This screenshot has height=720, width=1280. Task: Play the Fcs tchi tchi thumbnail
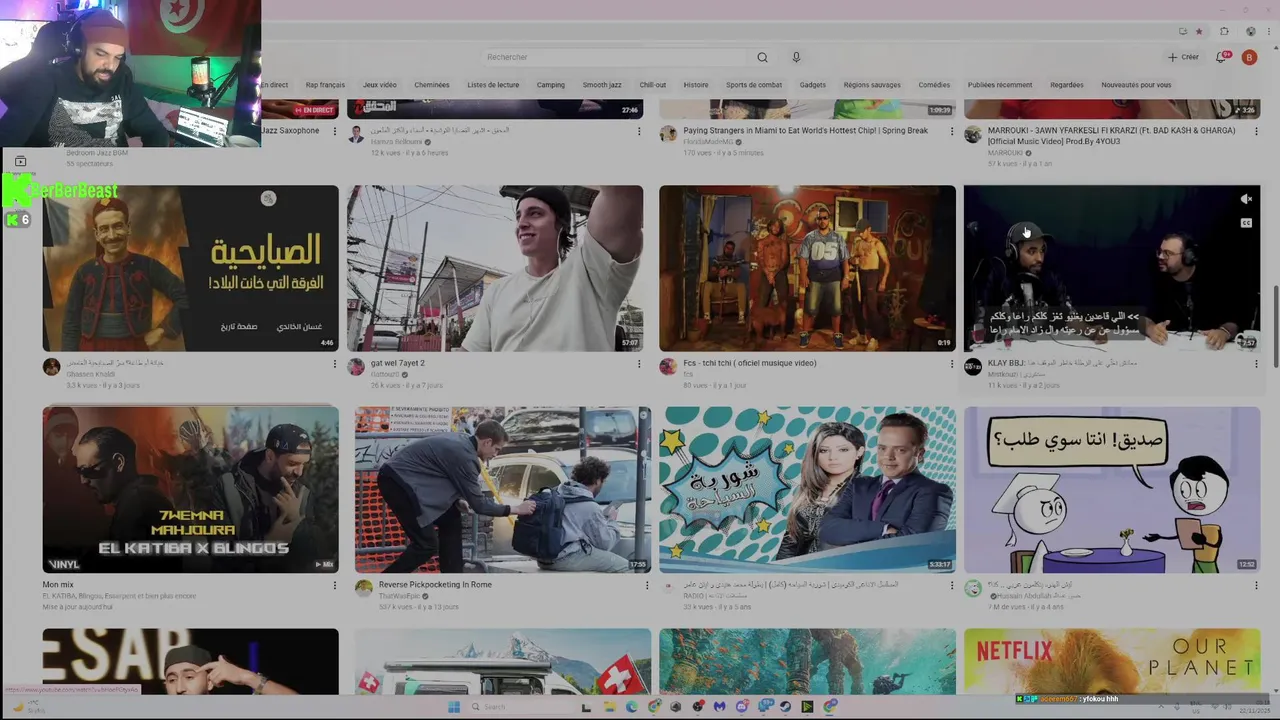pos(807,268)
